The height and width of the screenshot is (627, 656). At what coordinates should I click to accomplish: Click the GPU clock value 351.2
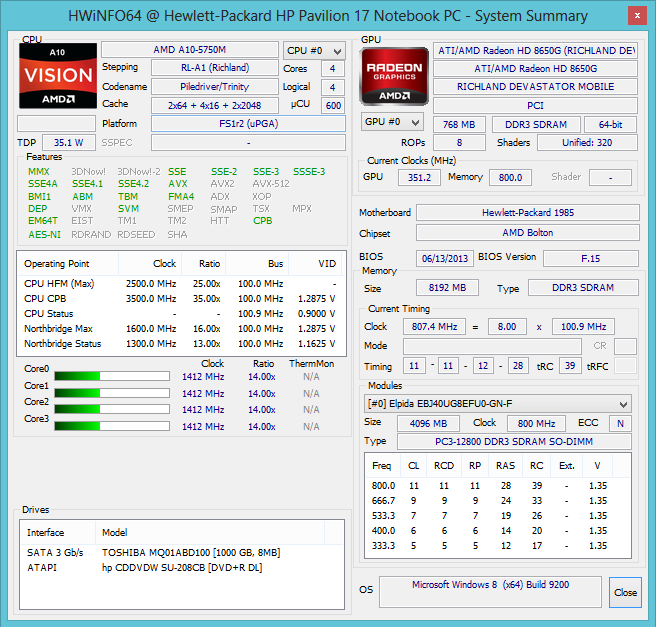[419, 177]
